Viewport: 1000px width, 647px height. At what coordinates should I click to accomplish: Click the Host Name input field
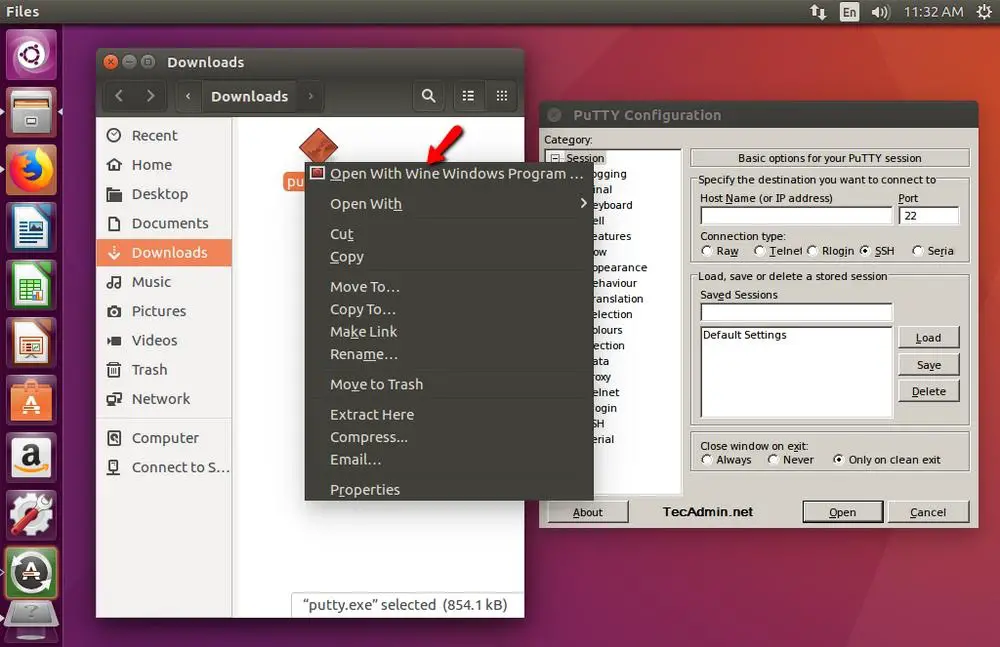pos(795,216)
